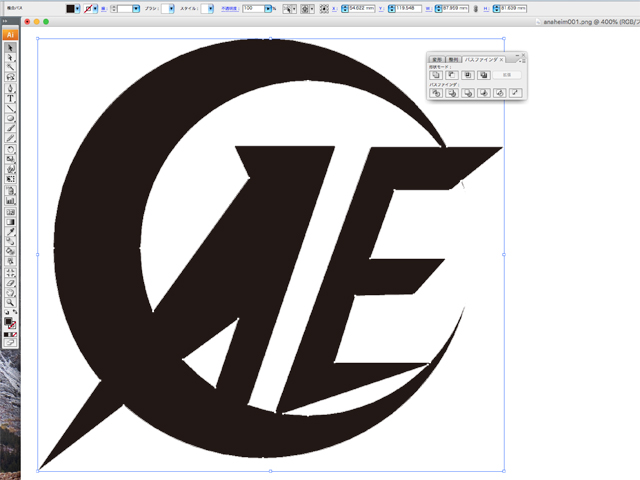Viewport: 640px width, 480px height.
Task: Click Exclude shape mode button
Action: 484,75
